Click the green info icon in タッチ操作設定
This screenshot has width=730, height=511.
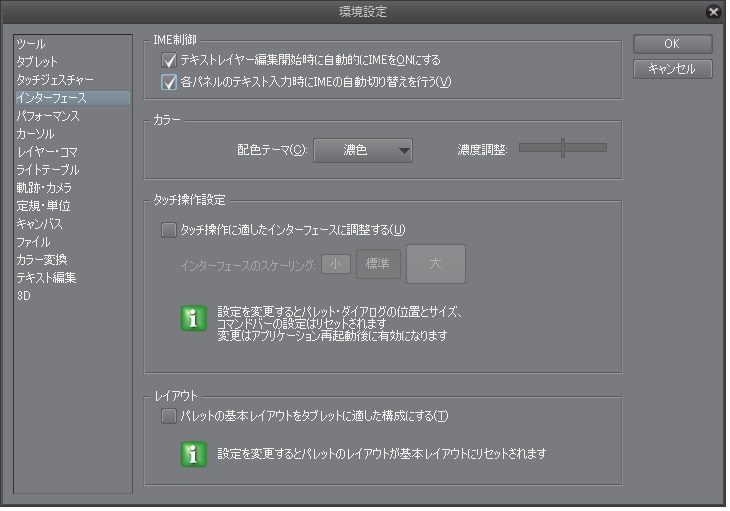[x=194, y=318]
